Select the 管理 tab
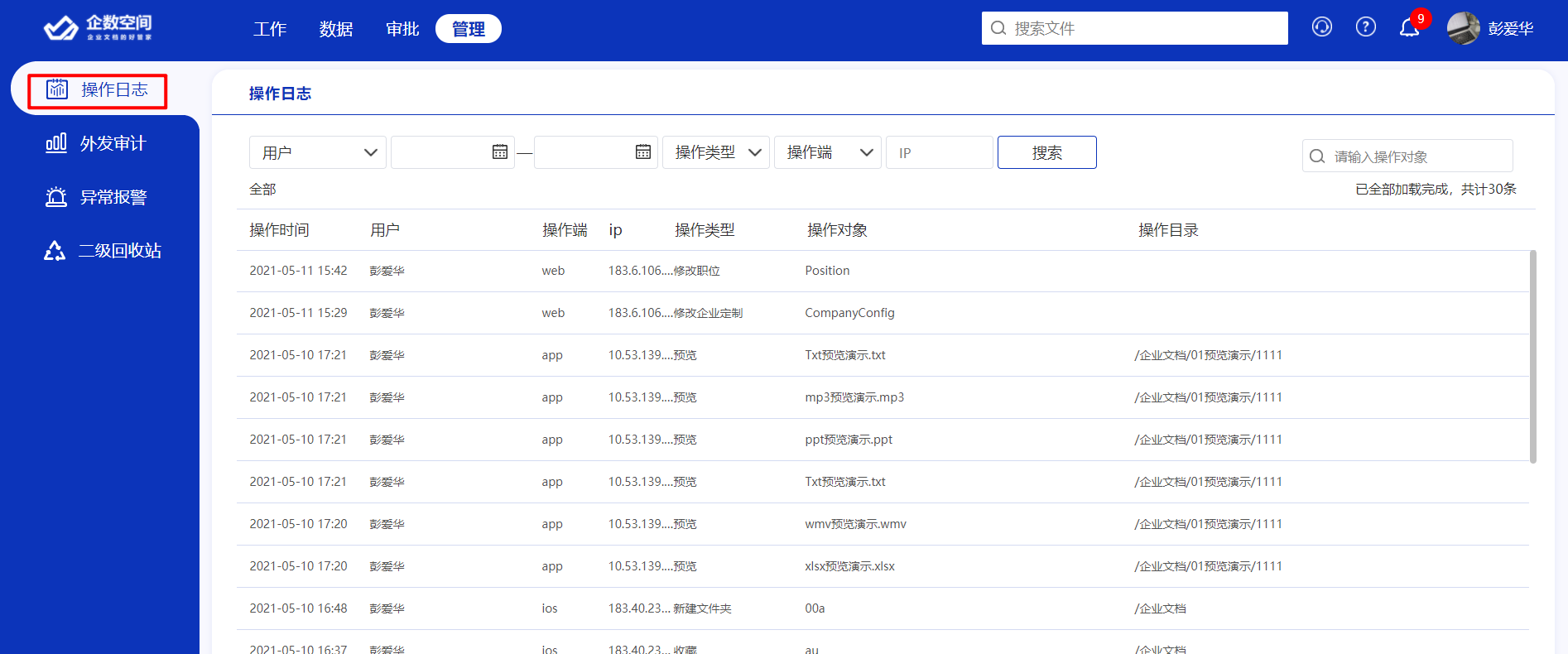 (469, 29)
